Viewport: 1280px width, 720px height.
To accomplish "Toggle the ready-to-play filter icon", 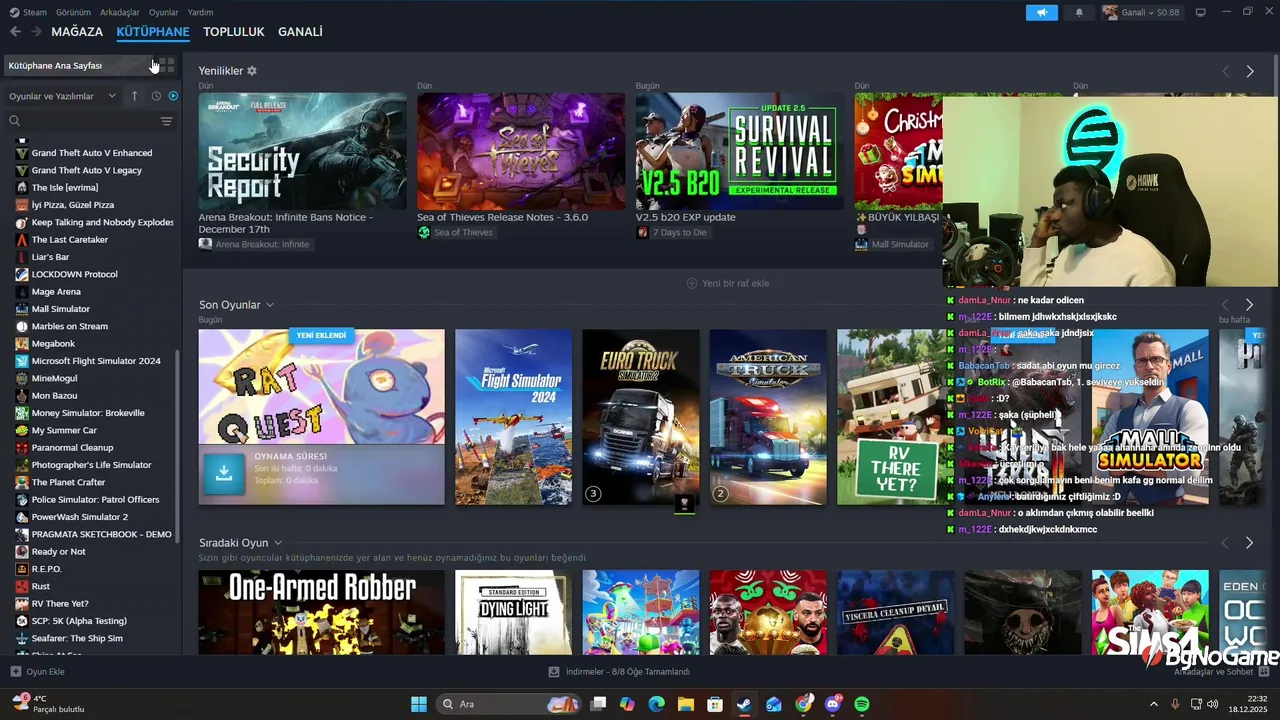I will click(173, 96).
